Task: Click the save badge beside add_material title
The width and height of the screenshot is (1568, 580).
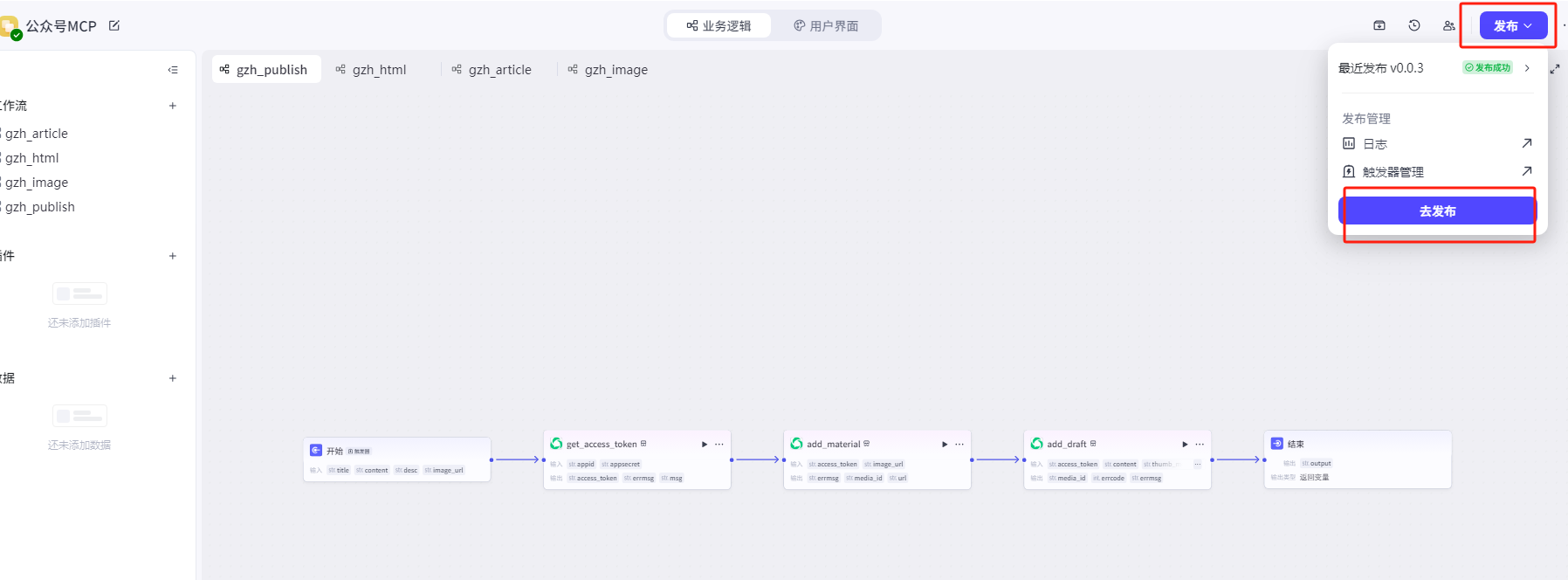Action: point(866,444)
